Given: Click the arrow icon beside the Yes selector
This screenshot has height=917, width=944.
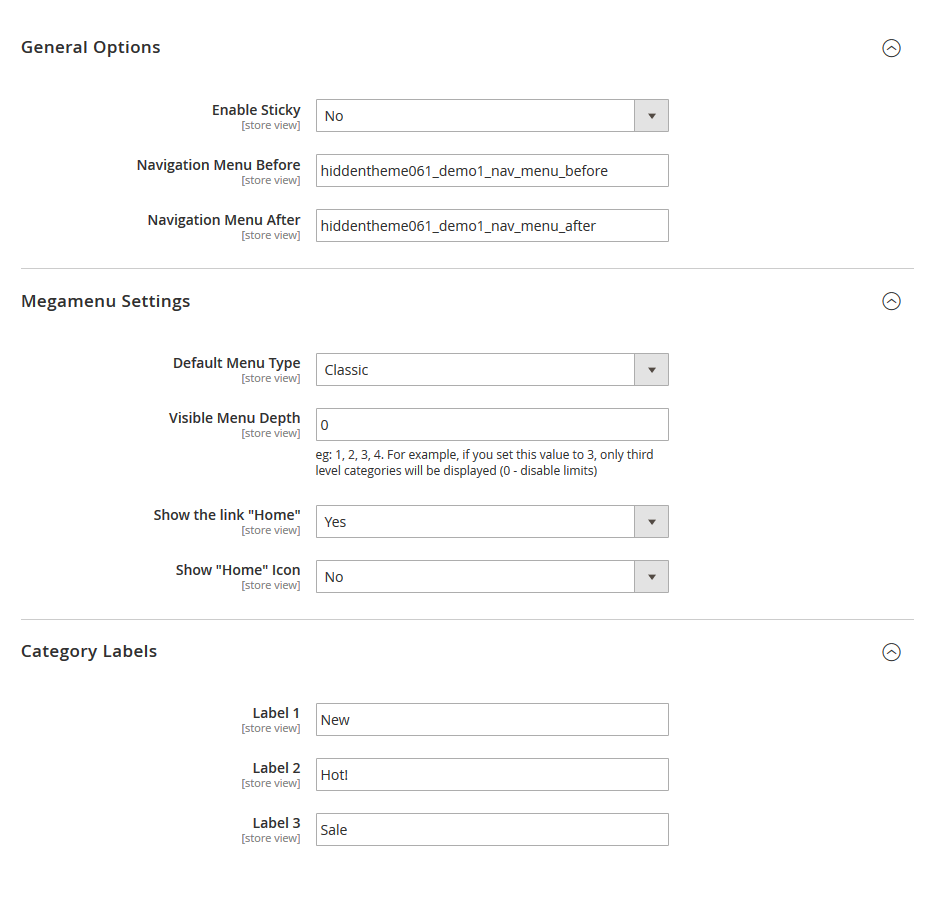Looking at the screenshot, I should [x=651, y=521].
